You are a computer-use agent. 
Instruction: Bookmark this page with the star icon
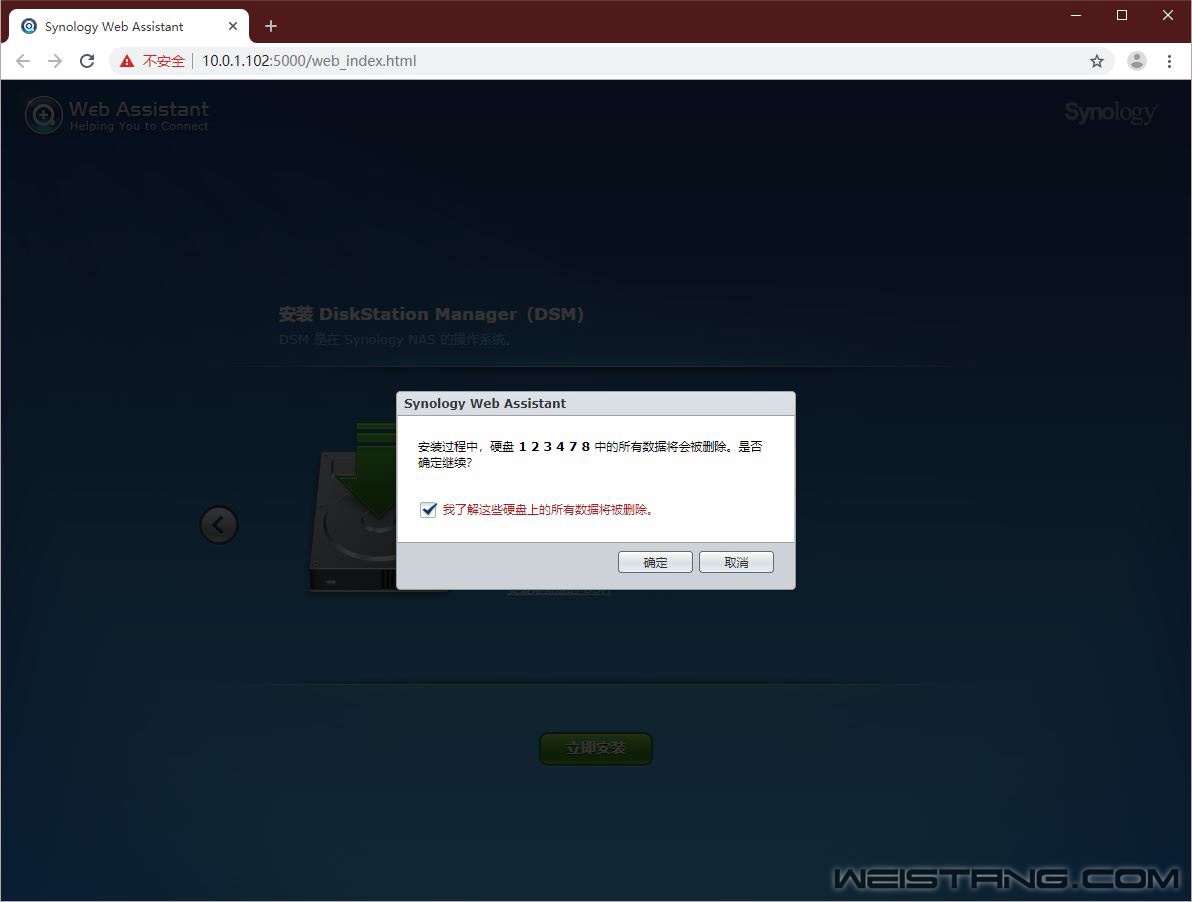[x=1097, y=61]
